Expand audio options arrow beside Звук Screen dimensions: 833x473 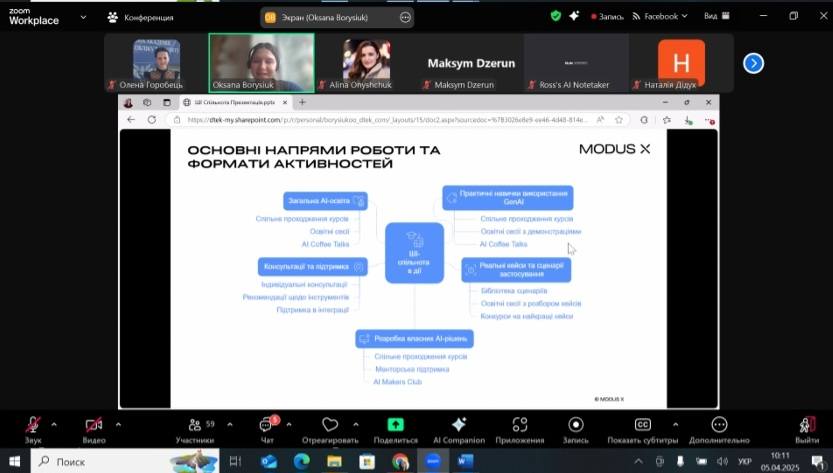click(54, 424)
